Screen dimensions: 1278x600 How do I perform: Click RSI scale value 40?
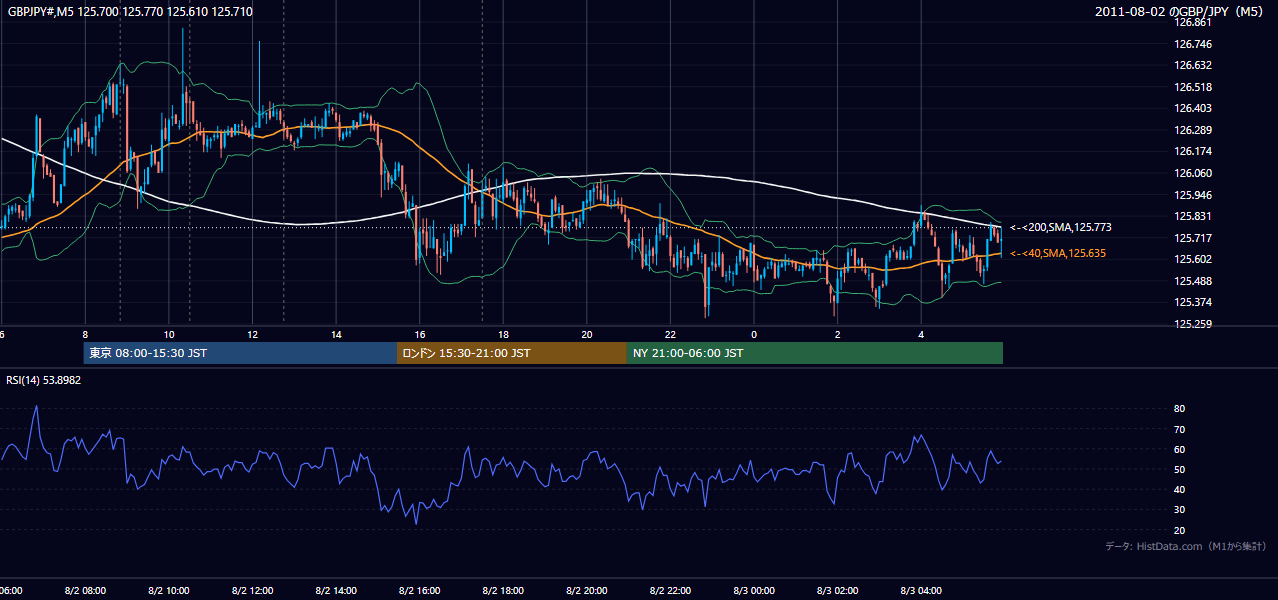tap(1179, 489)
